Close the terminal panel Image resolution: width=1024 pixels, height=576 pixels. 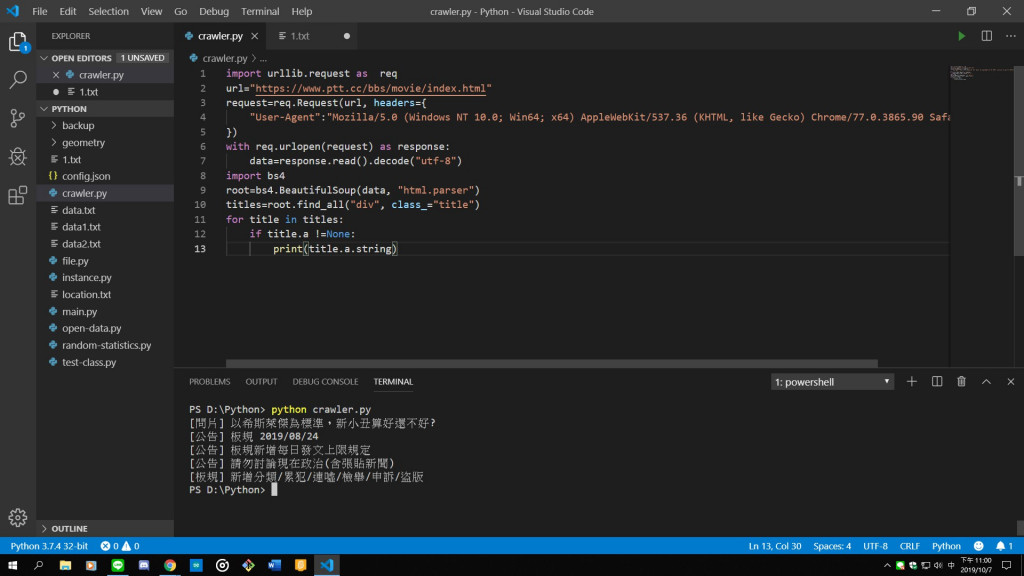[x=1010, y=381]
